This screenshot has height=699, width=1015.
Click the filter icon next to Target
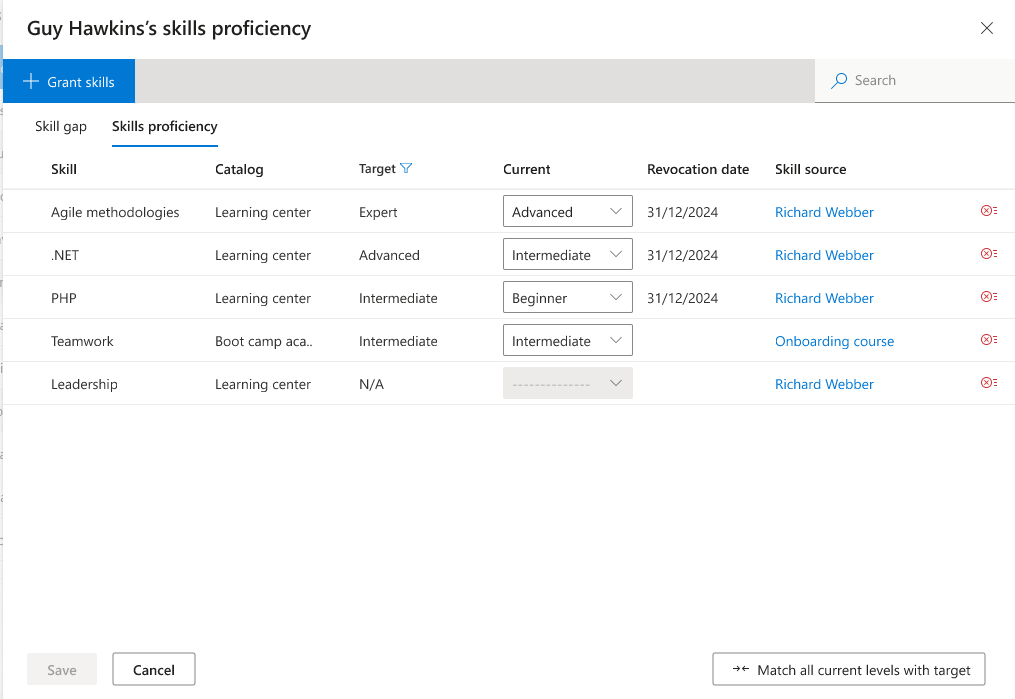click(406, 169)
